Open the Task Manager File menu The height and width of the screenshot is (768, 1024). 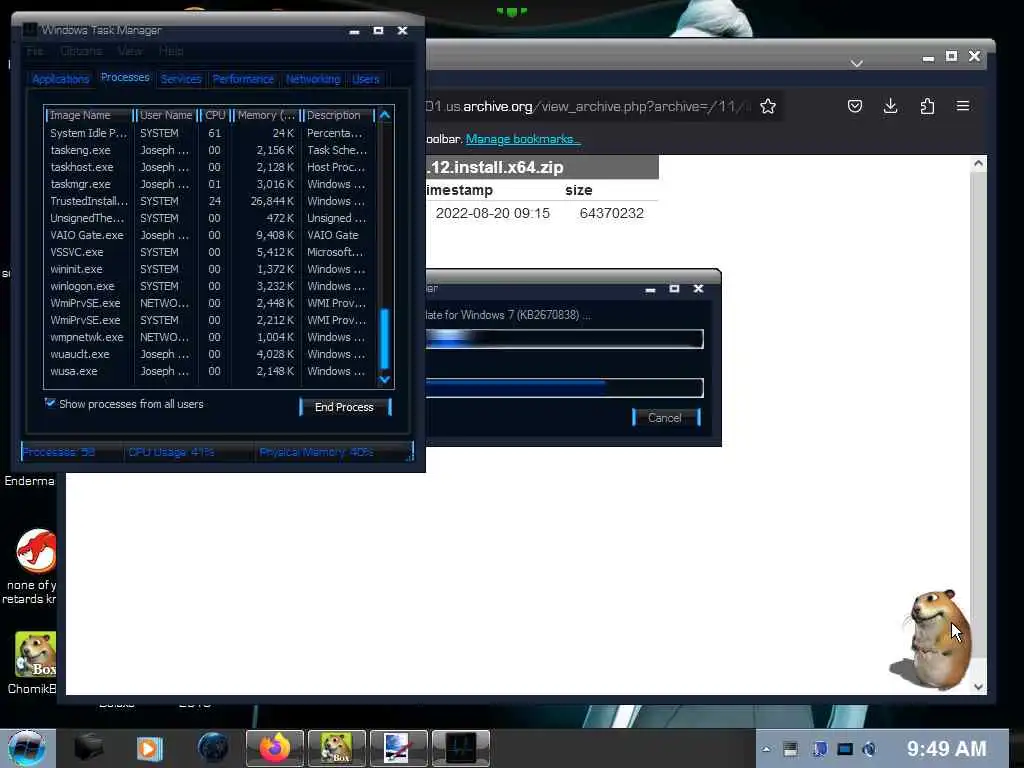pos(35,51)
